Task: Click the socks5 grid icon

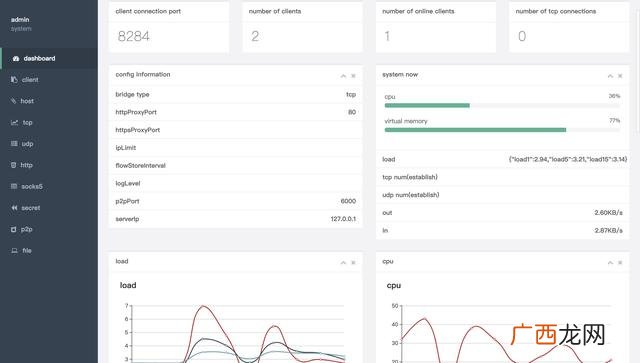Action: click(x=14, y=186)
